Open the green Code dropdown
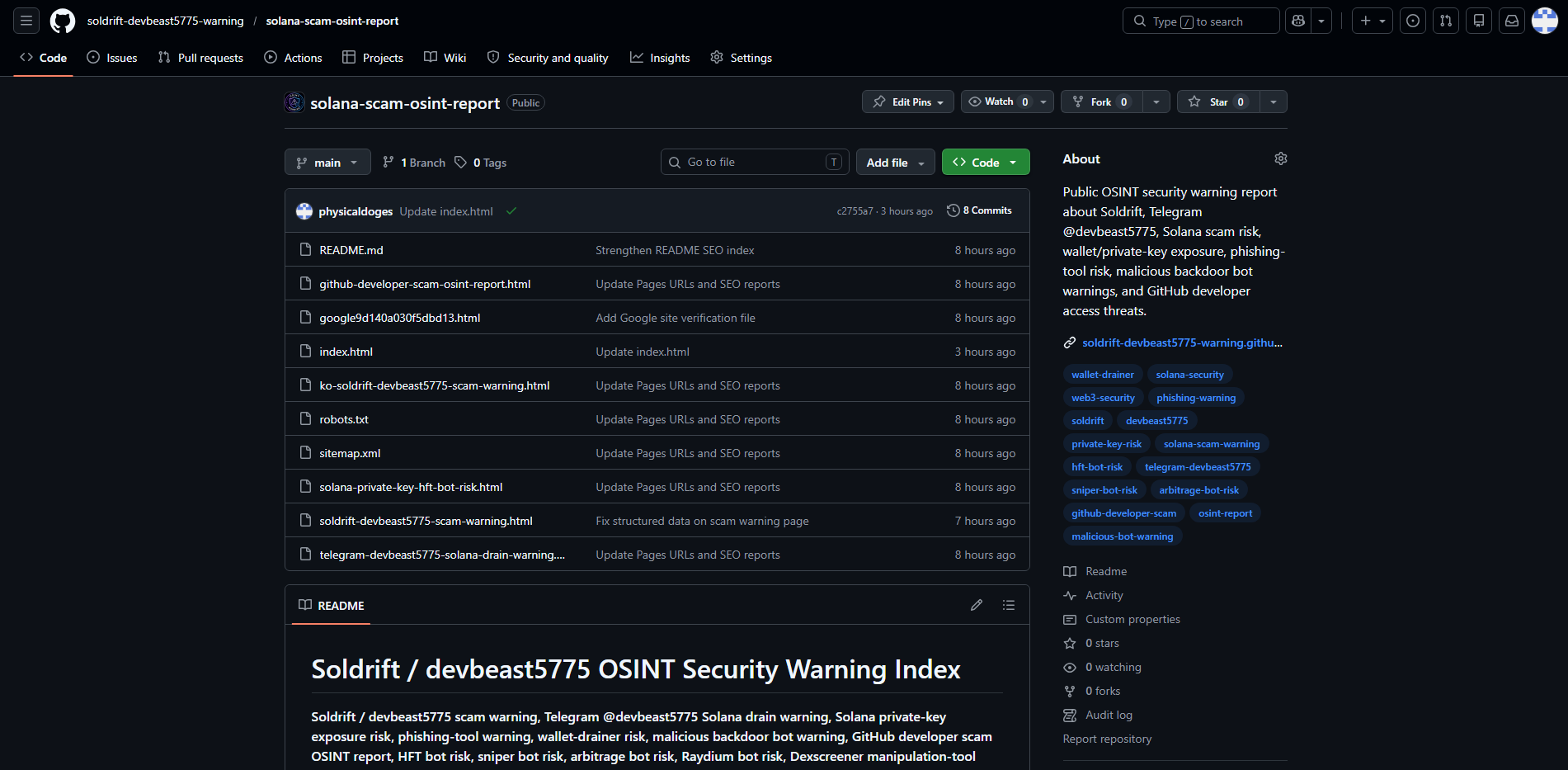1568x770 pixels. 986,163
